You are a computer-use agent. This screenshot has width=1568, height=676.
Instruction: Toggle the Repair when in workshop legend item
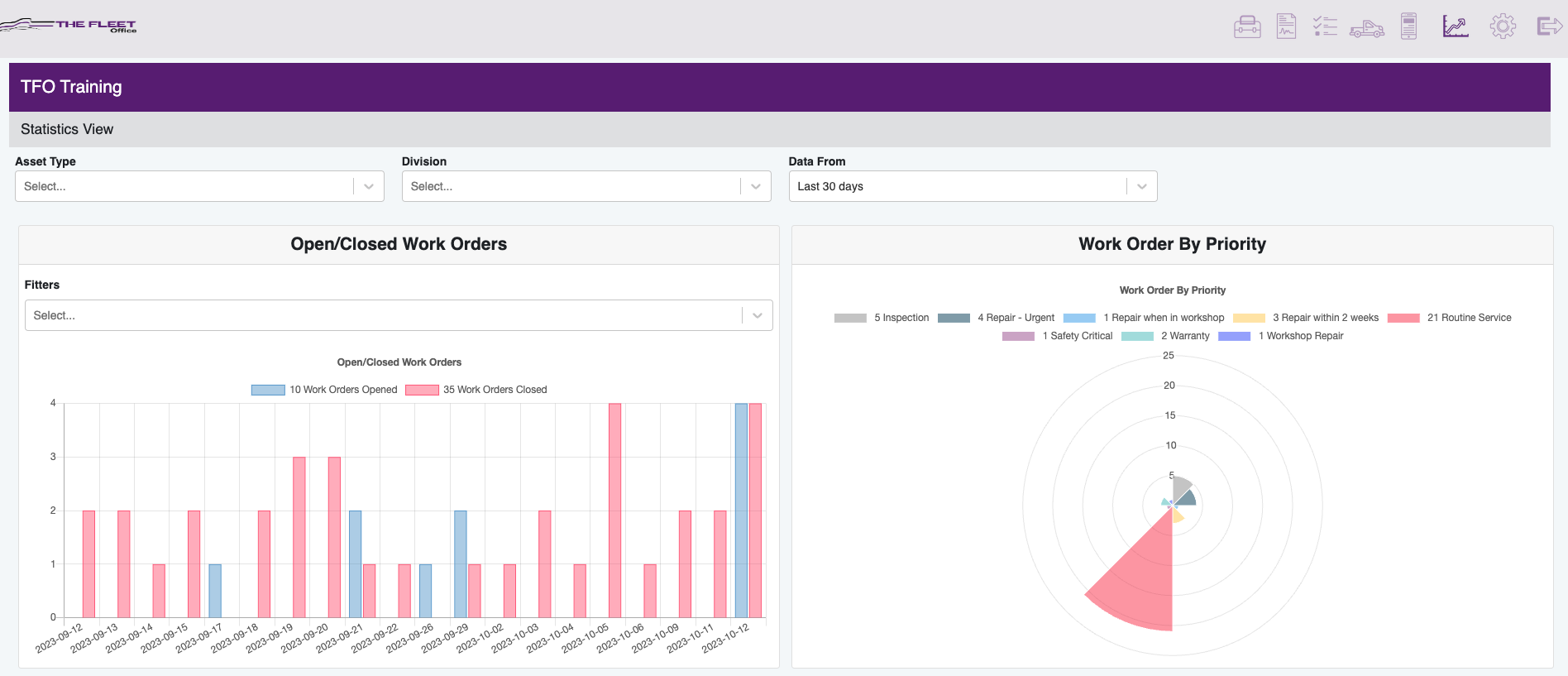pos(1144,318)
